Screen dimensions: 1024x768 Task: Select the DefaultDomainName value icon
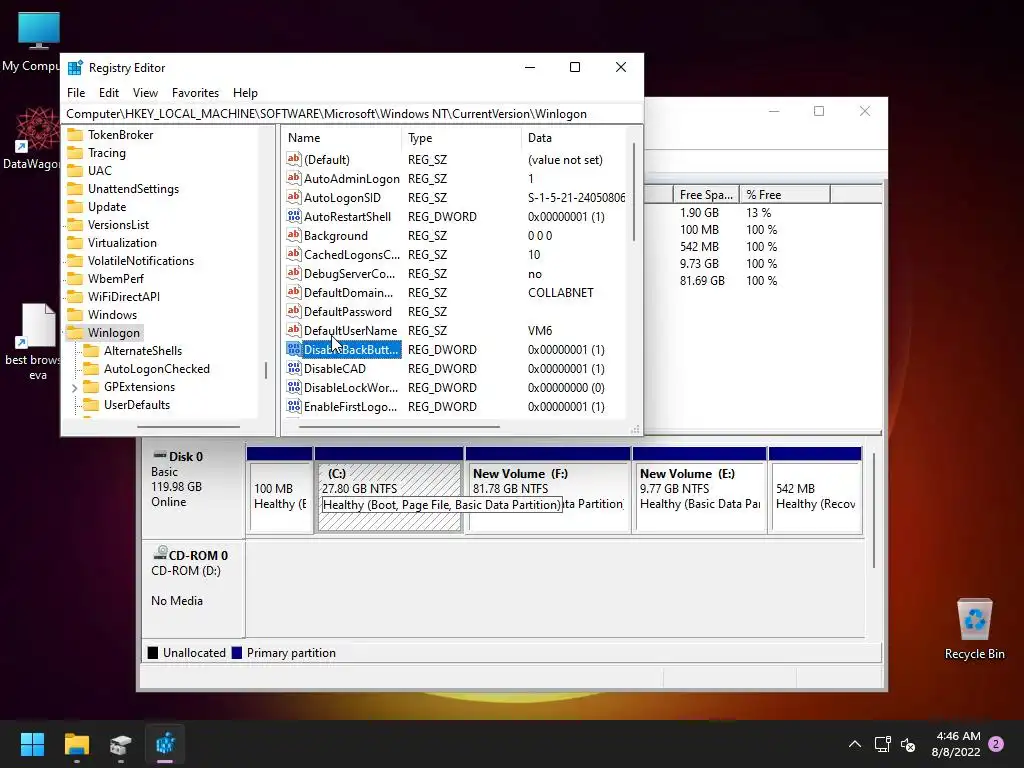tap(294, 291)
